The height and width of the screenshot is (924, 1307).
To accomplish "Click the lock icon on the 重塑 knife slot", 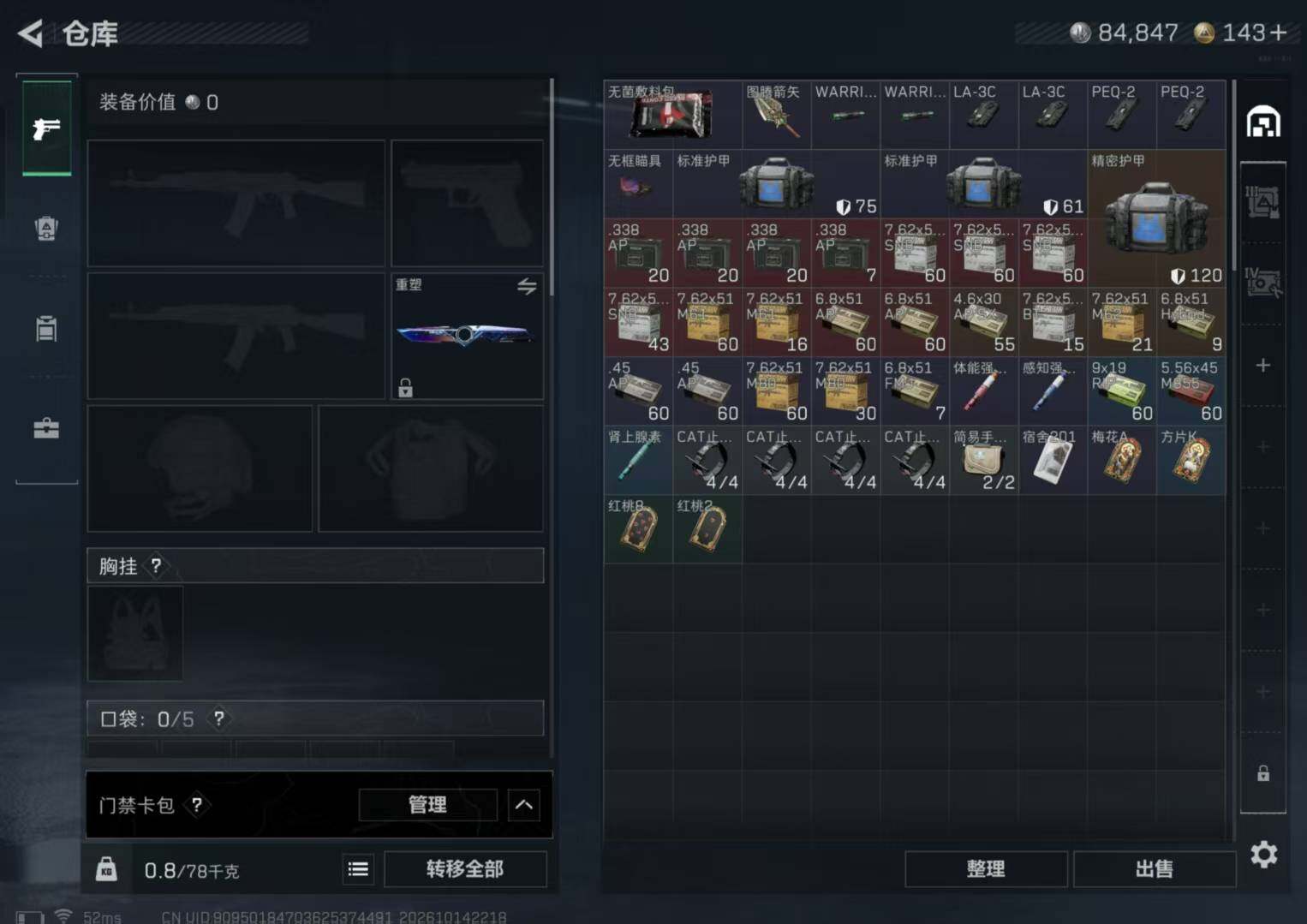I will coord(405,388).
